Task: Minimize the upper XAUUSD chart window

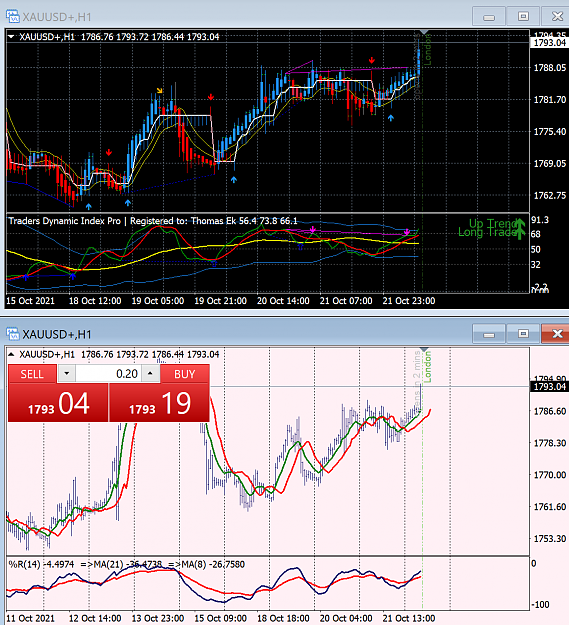Action: pos(489,16)
